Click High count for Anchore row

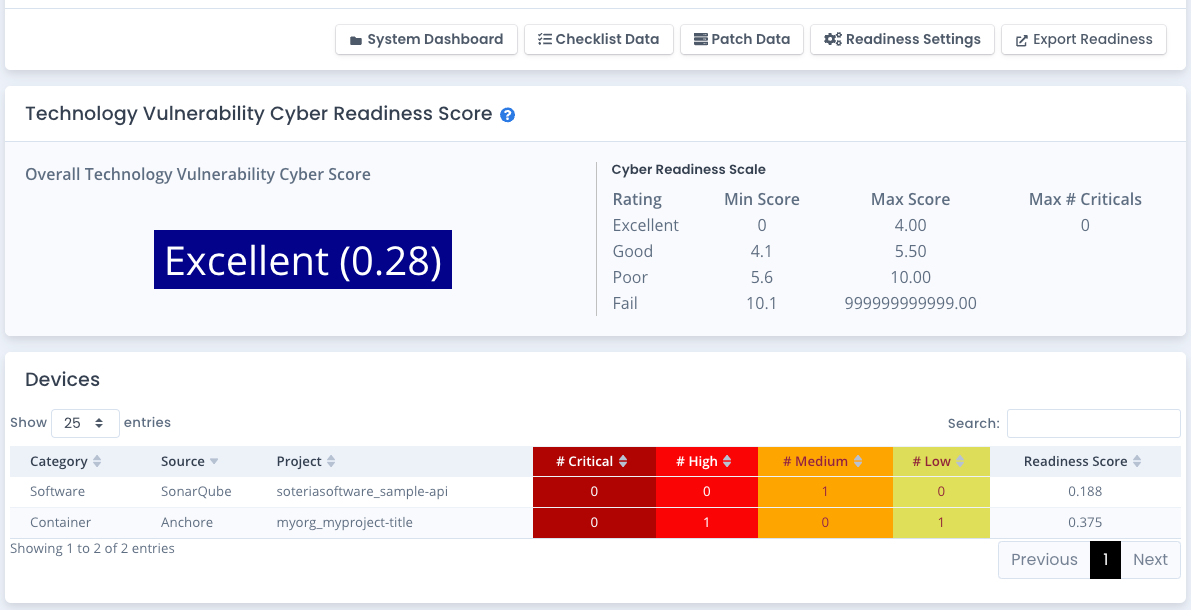pyautogui.click(x=707, y=523)
